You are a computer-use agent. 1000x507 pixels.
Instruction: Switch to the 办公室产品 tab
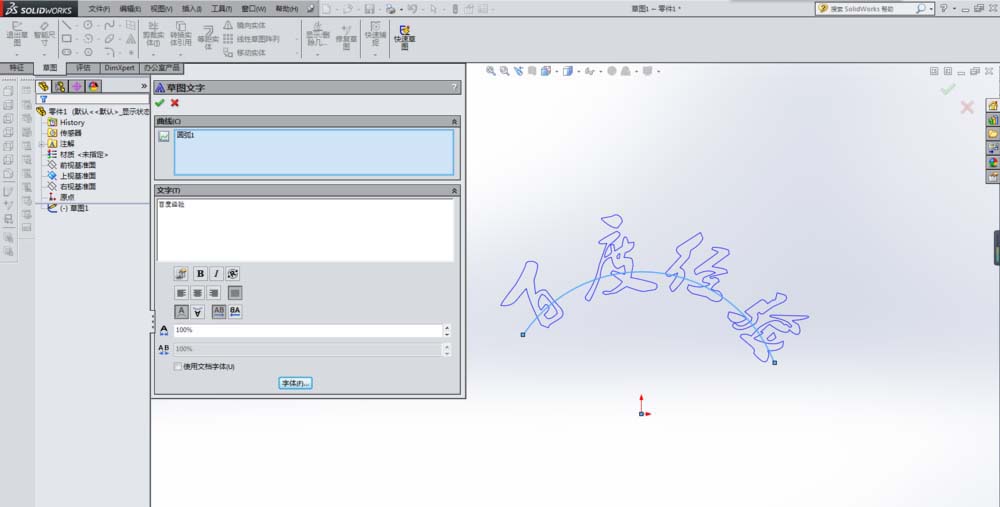point(161,68)
